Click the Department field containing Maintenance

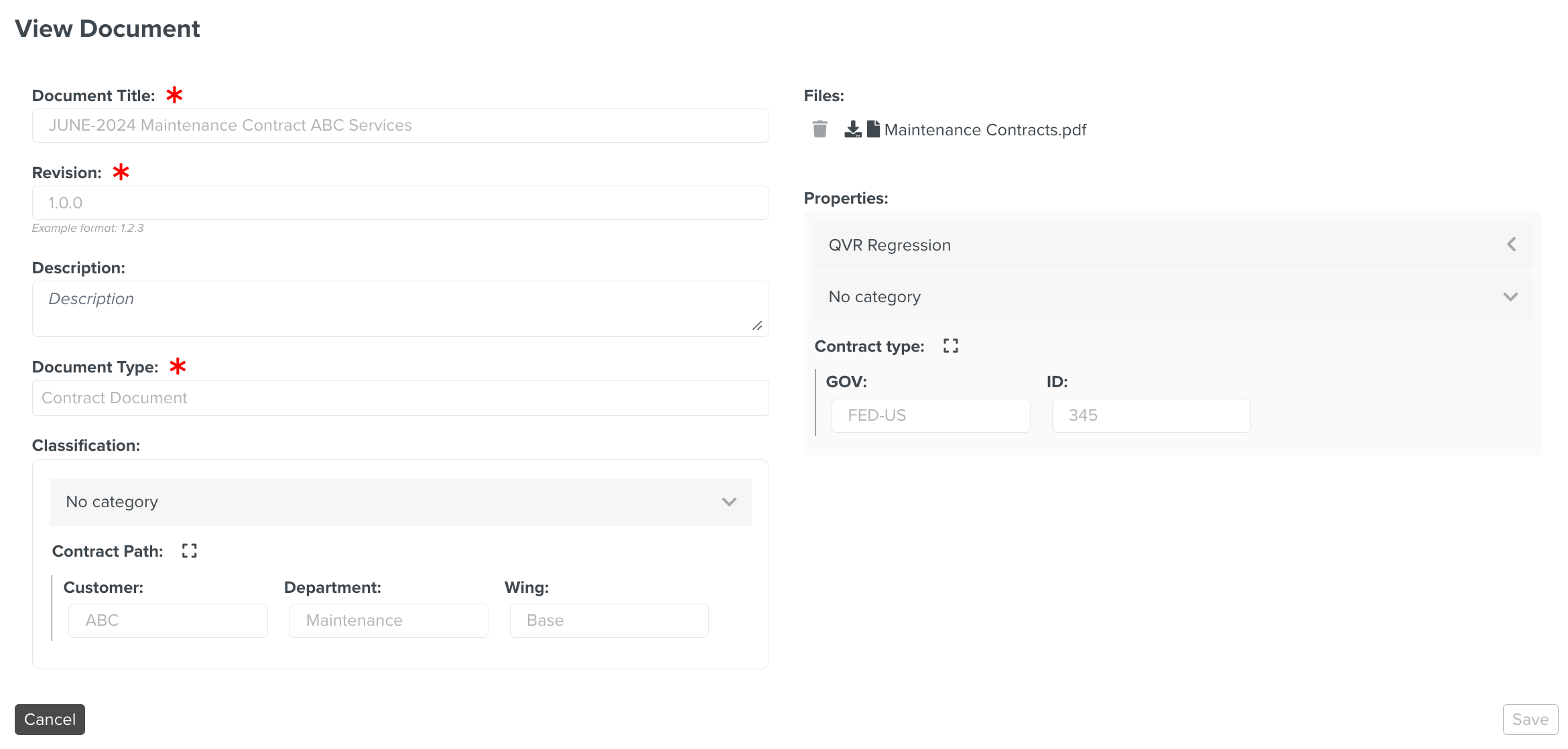[x=389, y=620]
